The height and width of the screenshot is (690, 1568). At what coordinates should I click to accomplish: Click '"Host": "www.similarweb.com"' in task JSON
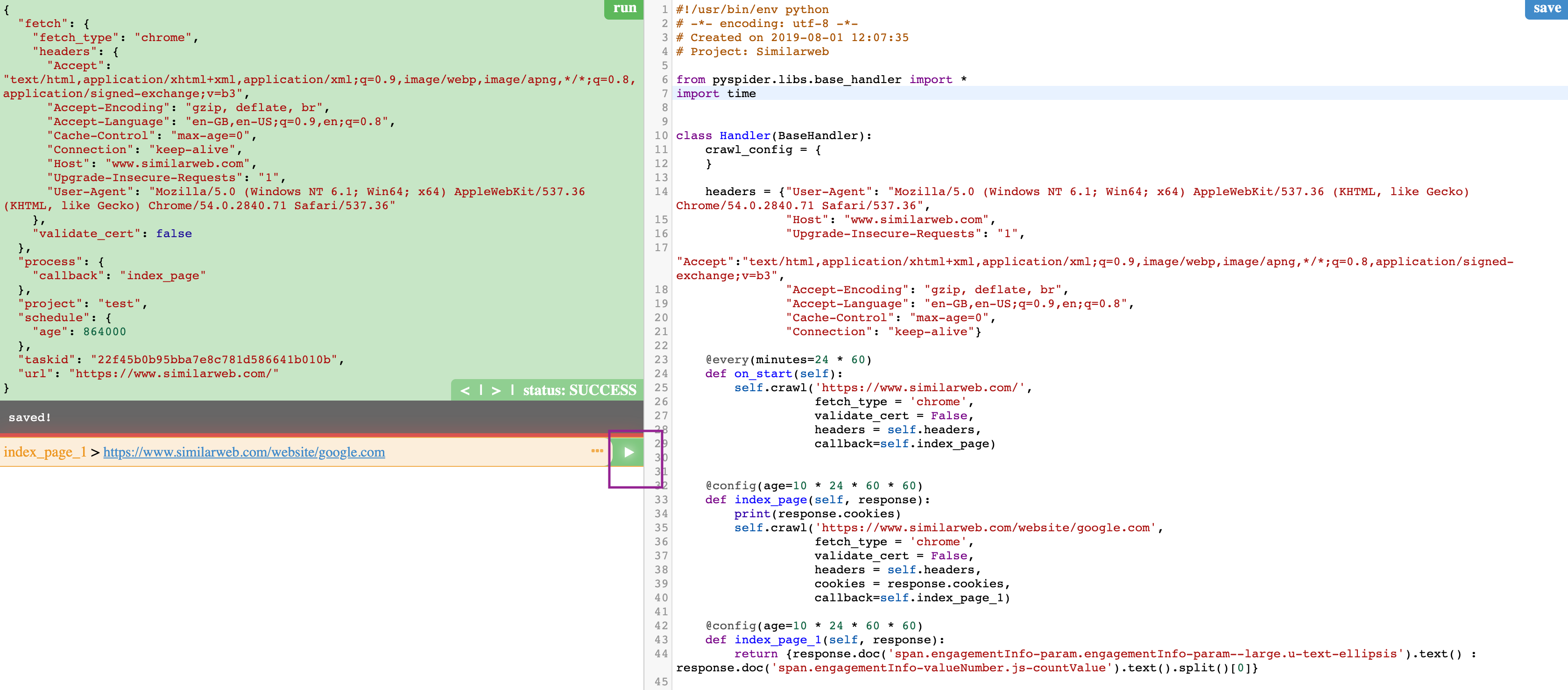coord(152,164)
